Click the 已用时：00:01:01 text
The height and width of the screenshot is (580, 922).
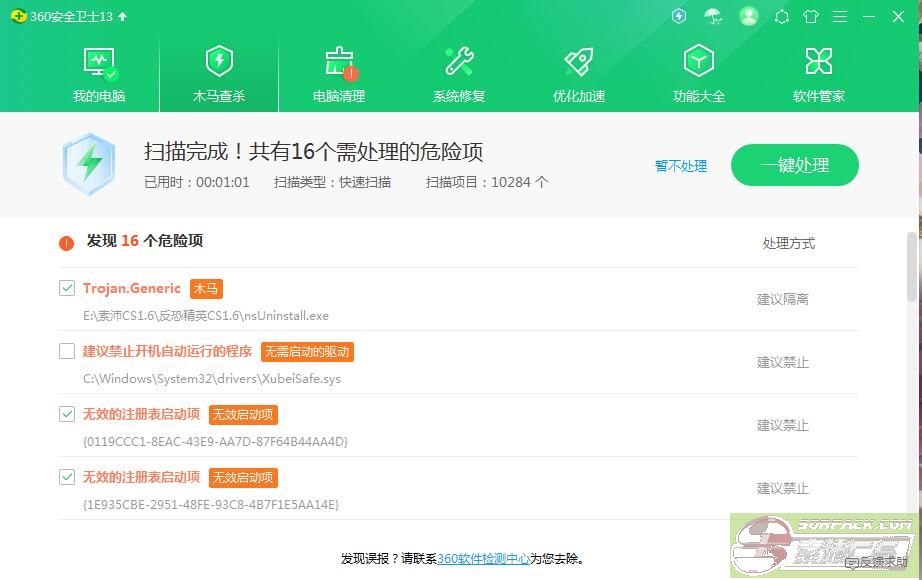point(197,182)
